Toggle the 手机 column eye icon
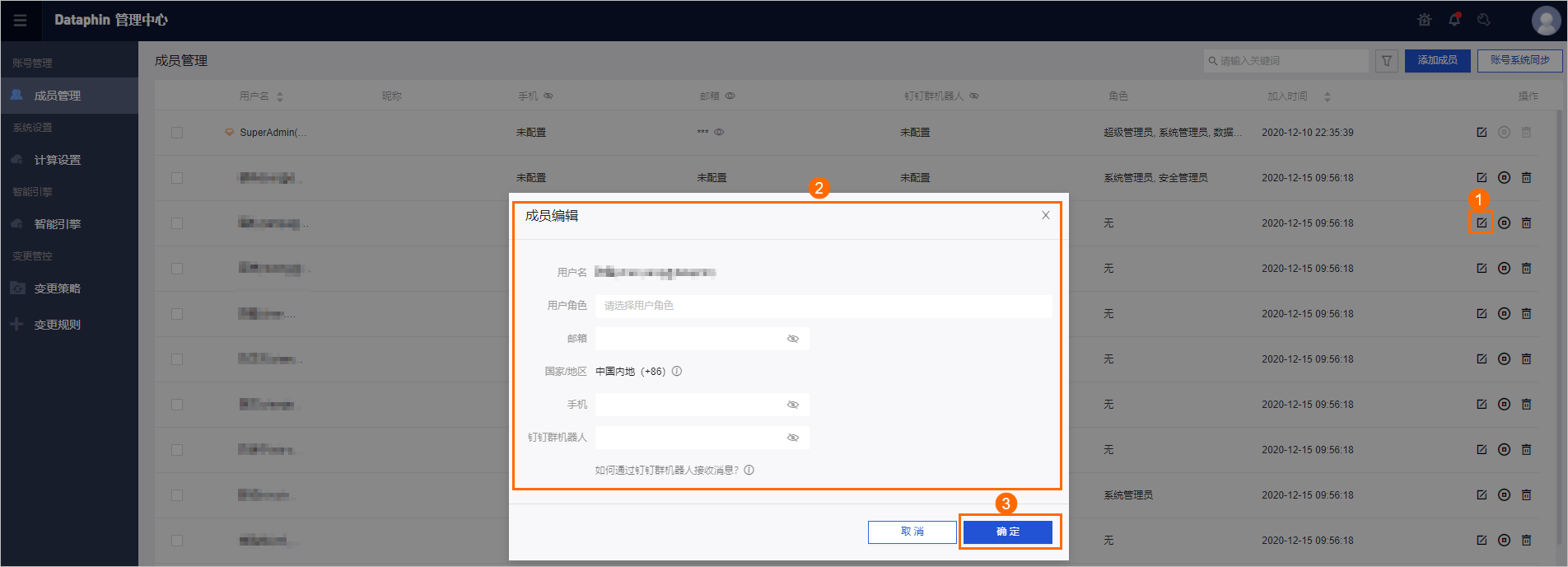Screen dimensions: 1568x567 coord(548,96)
